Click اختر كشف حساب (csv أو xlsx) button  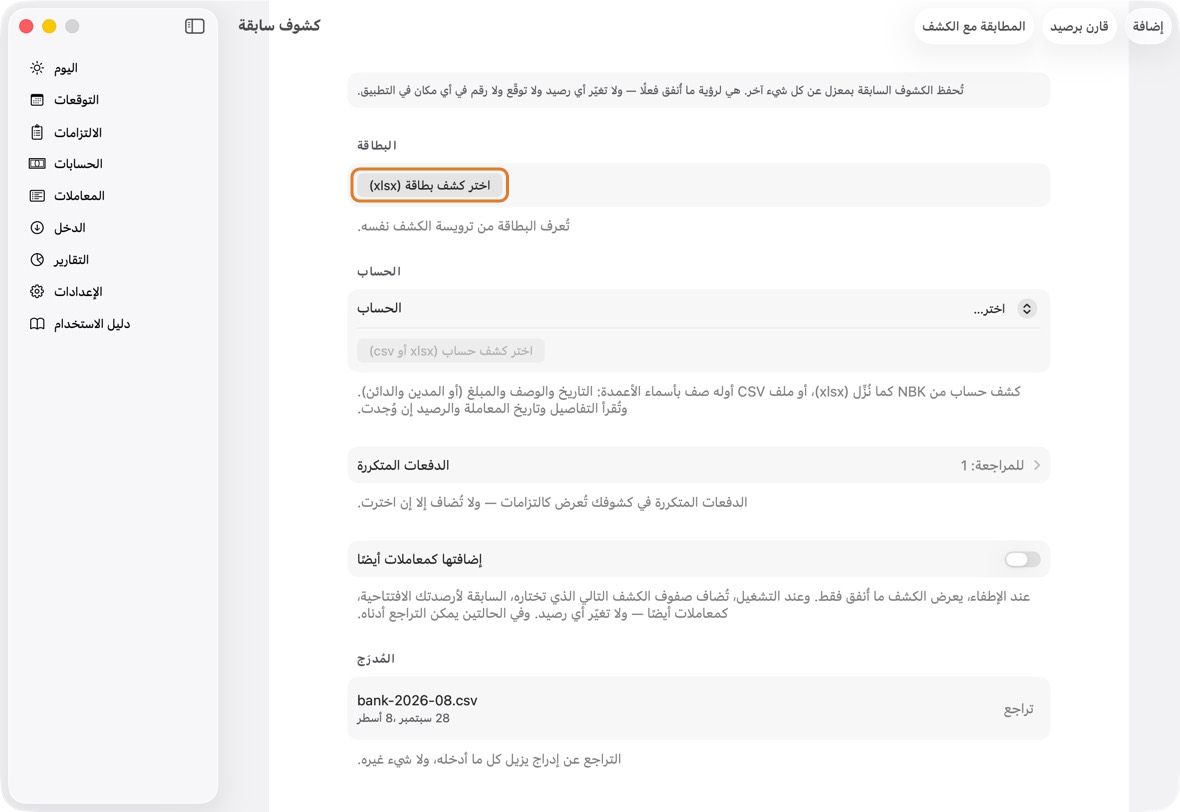(x=451, y=351)
